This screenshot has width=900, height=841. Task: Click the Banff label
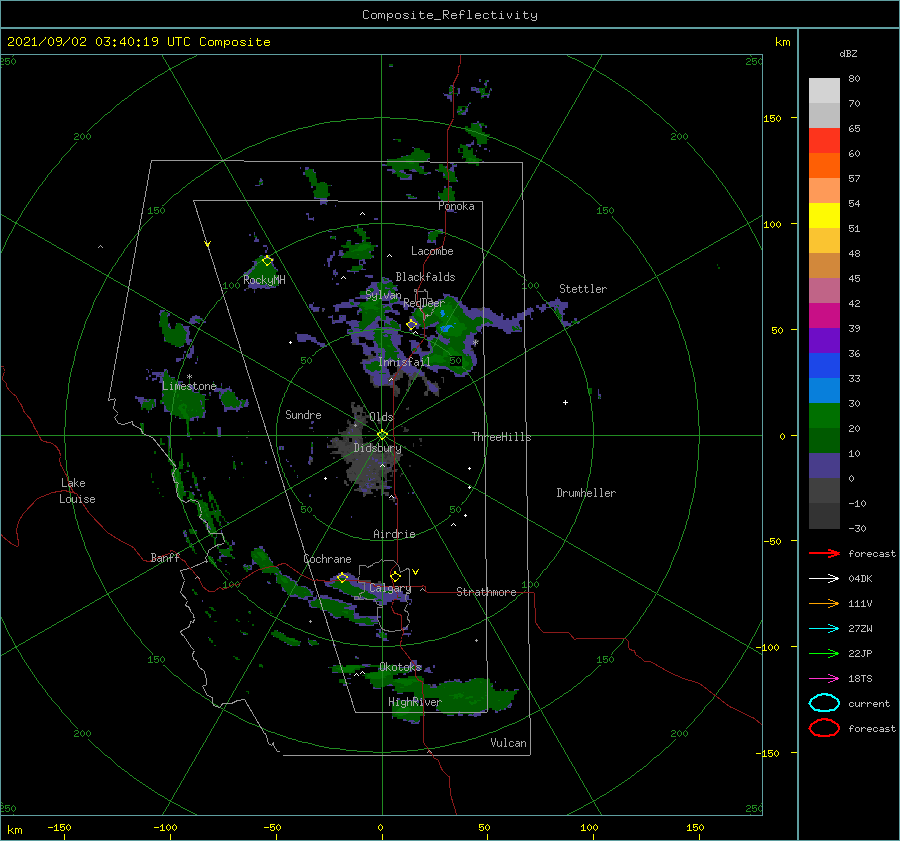pyautogui.click(x=165, y=557)
